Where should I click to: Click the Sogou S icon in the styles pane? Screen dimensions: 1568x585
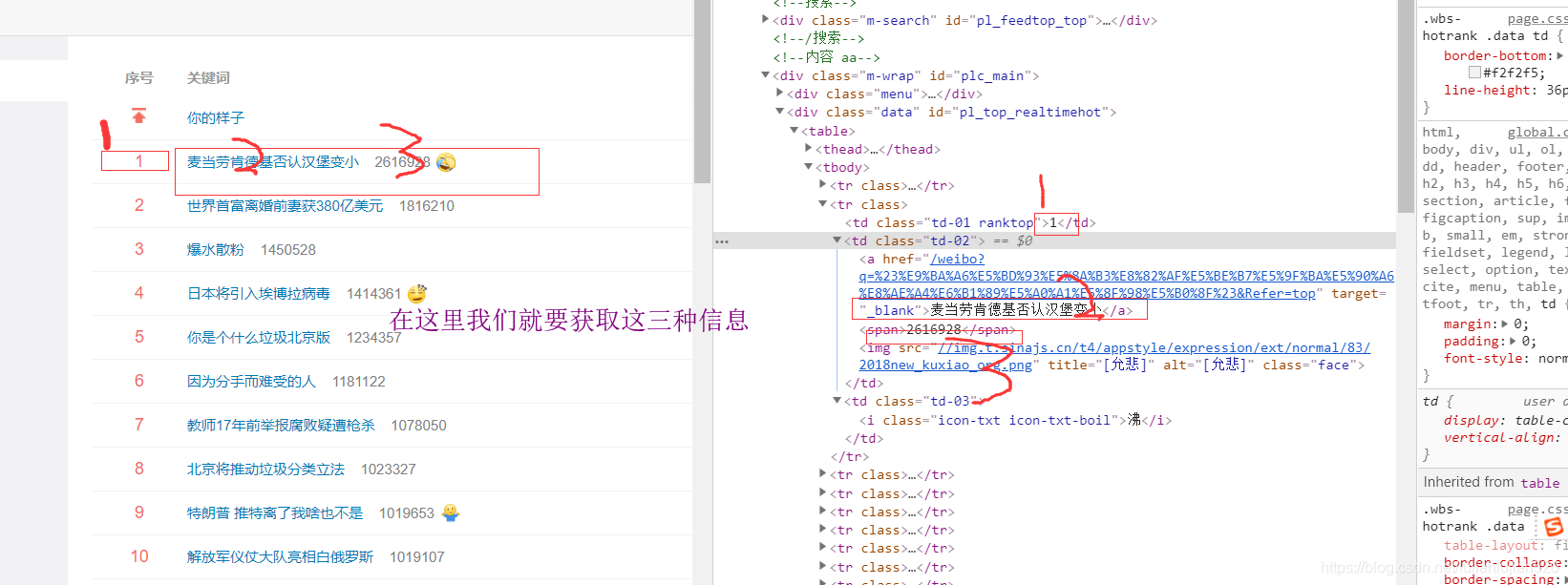pos(1555,527)
